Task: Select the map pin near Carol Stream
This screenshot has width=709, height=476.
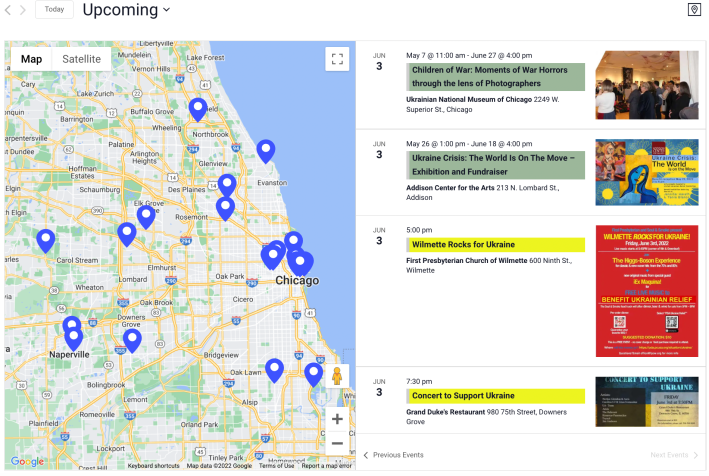Action: pyautogui.click(x=46, y=241)
